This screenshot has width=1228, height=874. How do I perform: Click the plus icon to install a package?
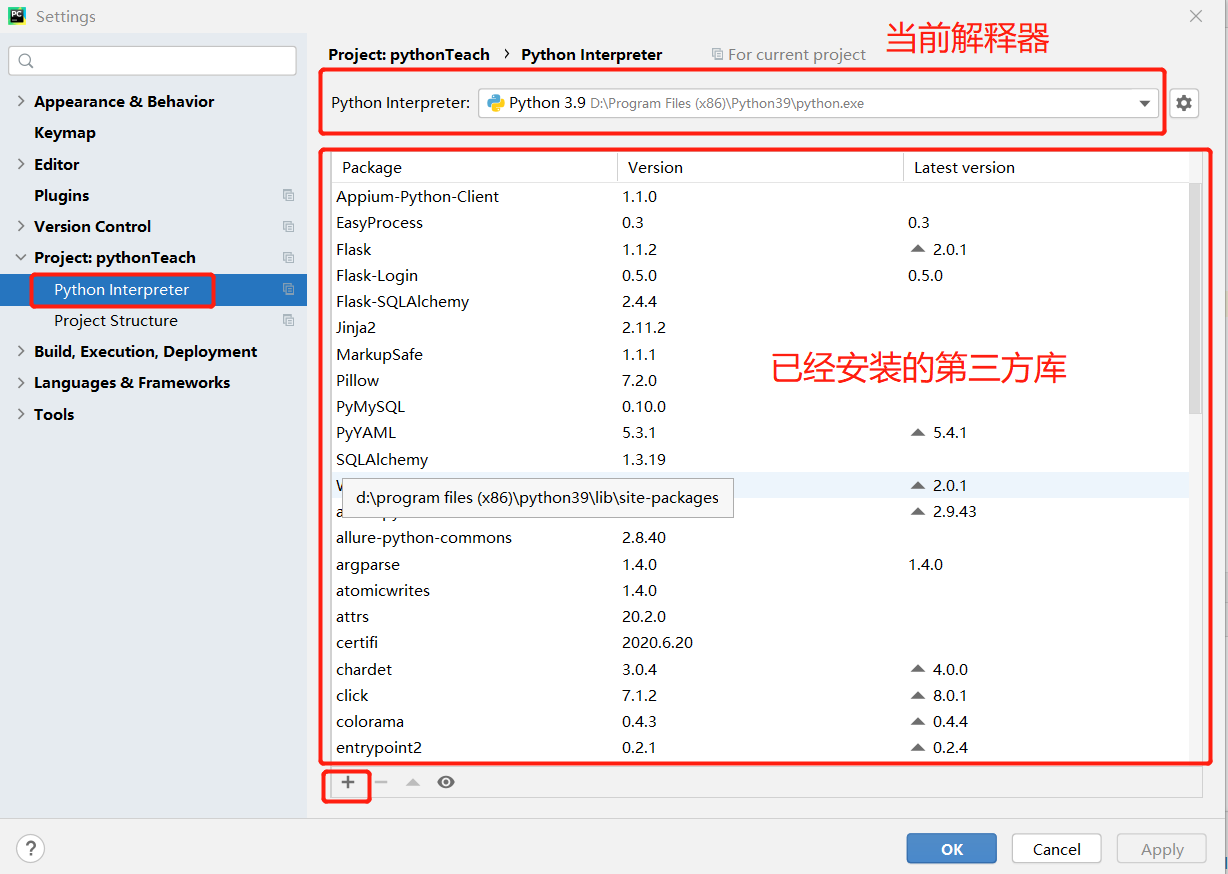coord(347,782)
